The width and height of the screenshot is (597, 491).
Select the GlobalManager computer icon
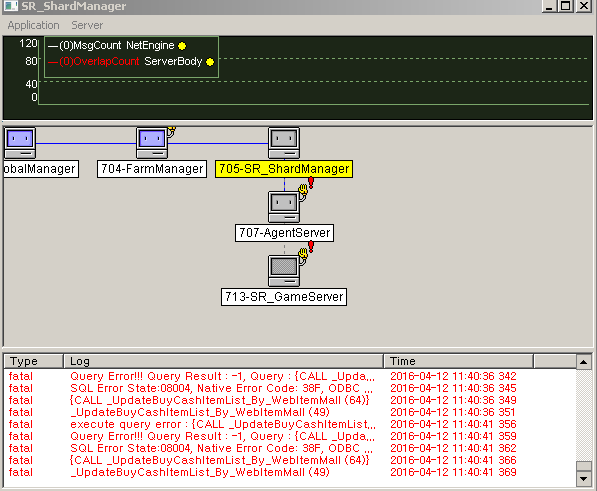tap(20, 143)
